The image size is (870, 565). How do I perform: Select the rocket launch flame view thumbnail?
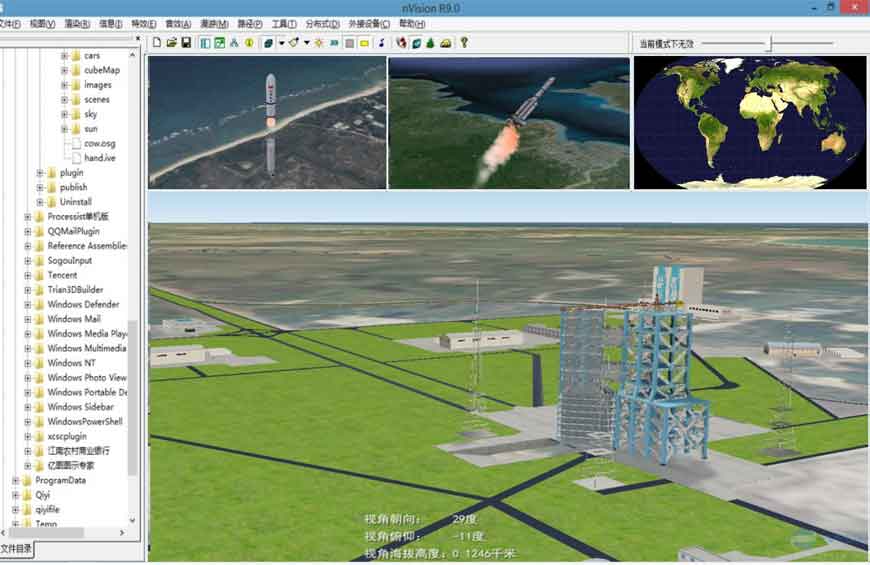(509, 123)
